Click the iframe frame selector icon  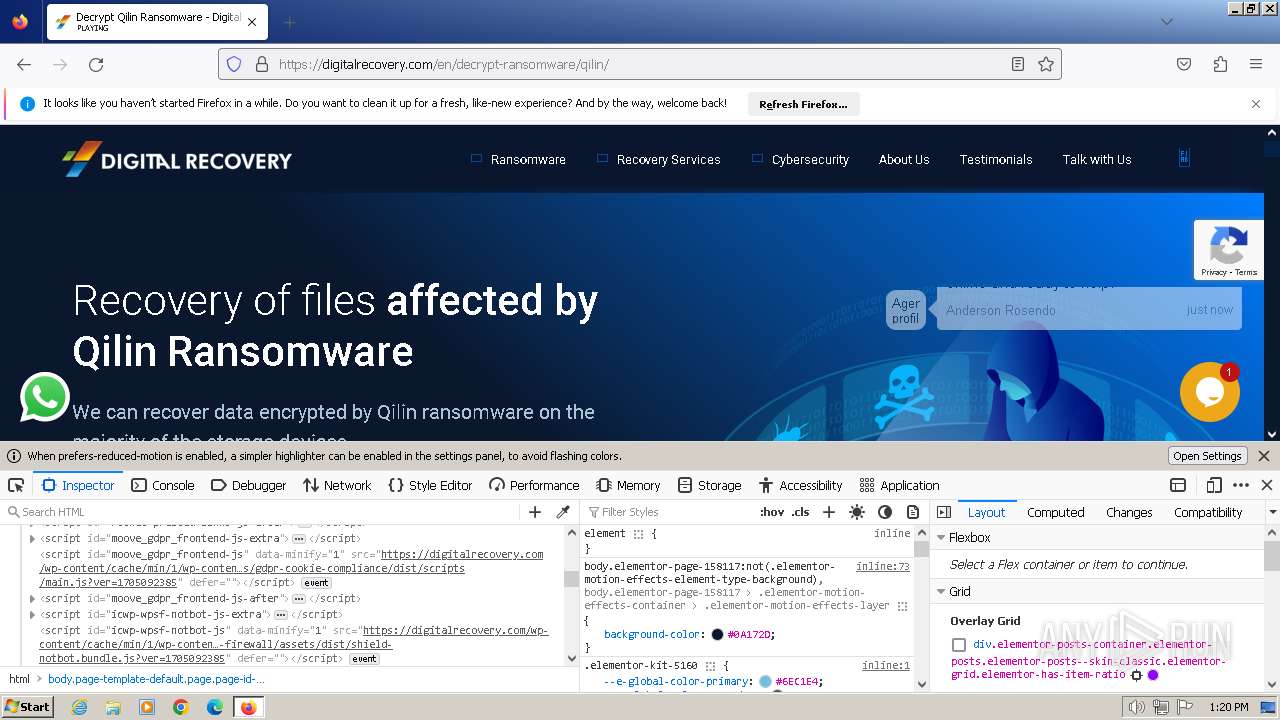coord(1178,485)
